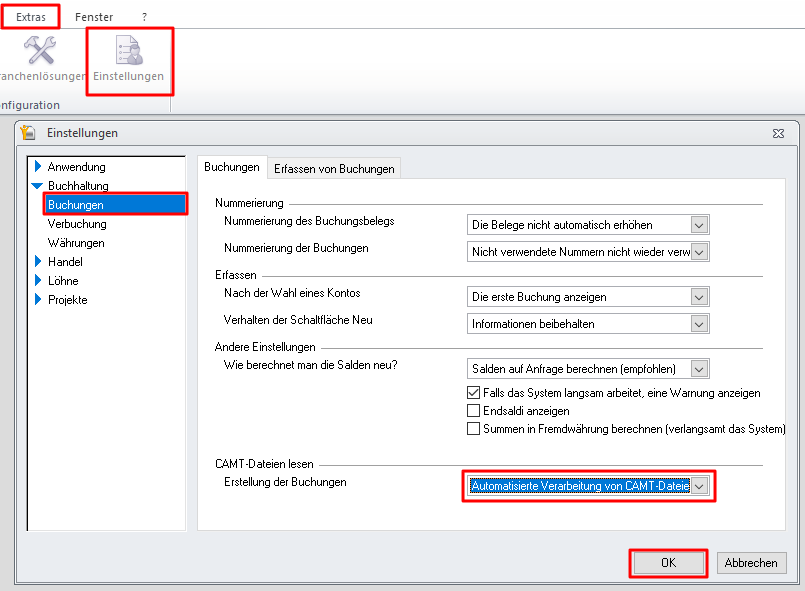Click the Abbrechen button
The height and width of the screenshot is (591, 805).
tap(751, 563)
